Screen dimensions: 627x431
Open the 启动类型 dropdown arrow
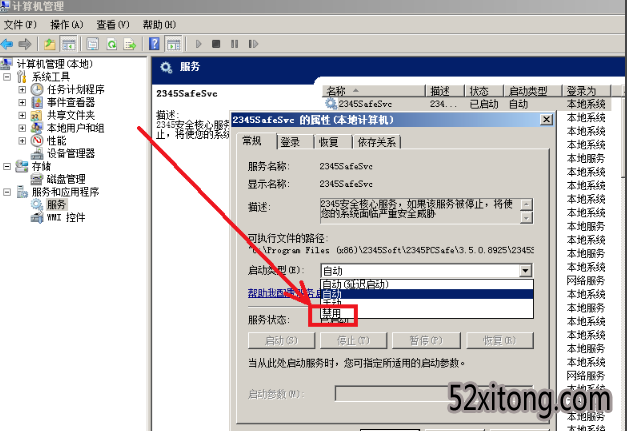[526, 271]
